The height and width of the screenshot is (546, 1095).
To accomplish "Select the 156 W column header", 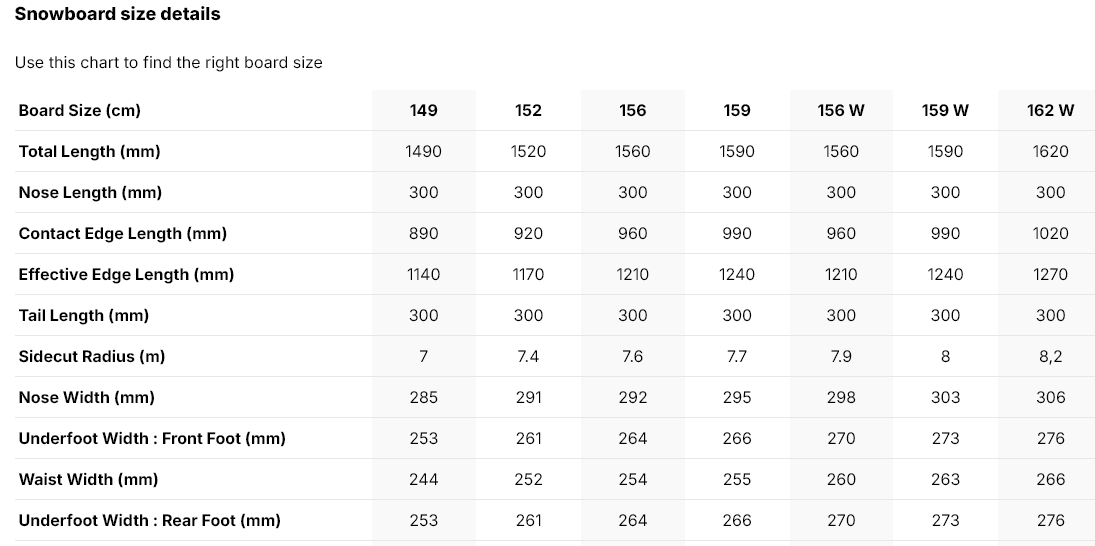I will tap(841, 110).
